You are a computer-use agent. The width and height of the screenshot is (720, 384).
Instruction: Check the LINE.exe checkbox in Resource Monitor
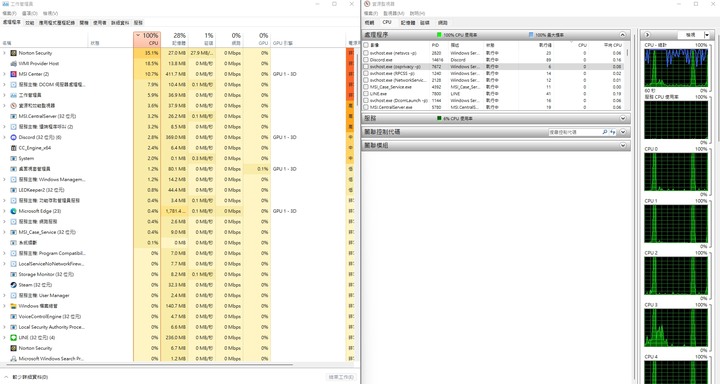click(366, 93)
